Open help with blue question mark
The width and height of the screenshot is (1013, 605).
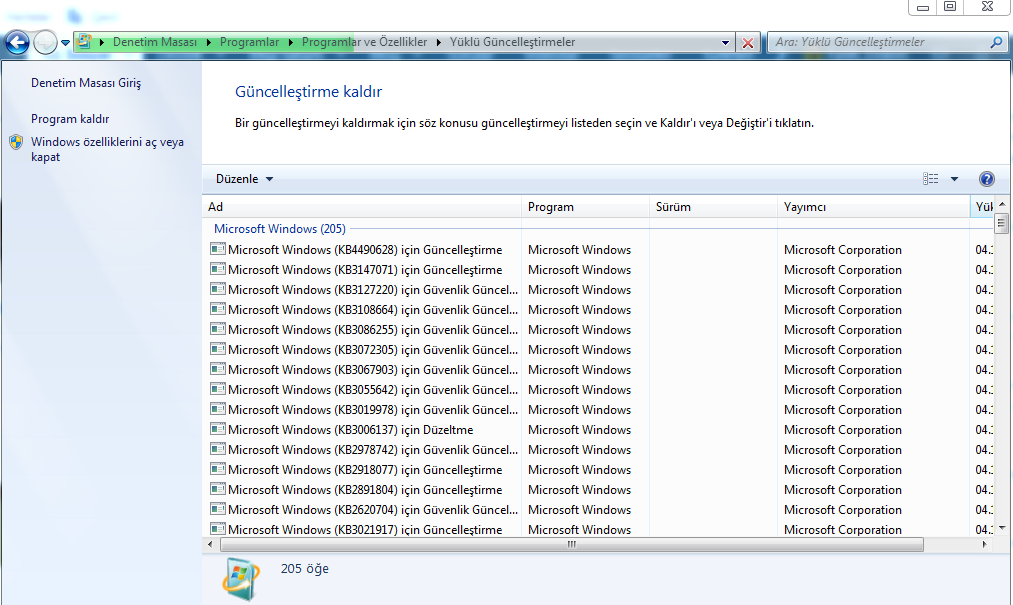click(x=987, y=179)
